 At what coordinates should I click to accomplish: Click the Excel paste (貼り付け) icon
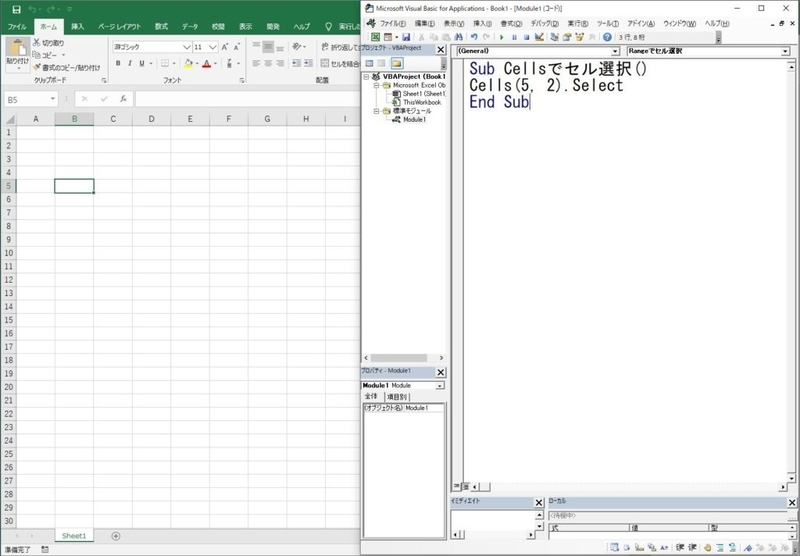click(18, 48)
